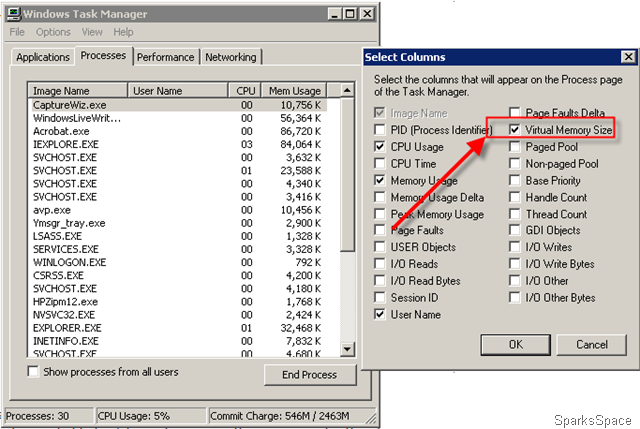This screenshot has width=640, height=429.
Task: Minimize the Windows Task Manager window
Action: coord(335,14)
